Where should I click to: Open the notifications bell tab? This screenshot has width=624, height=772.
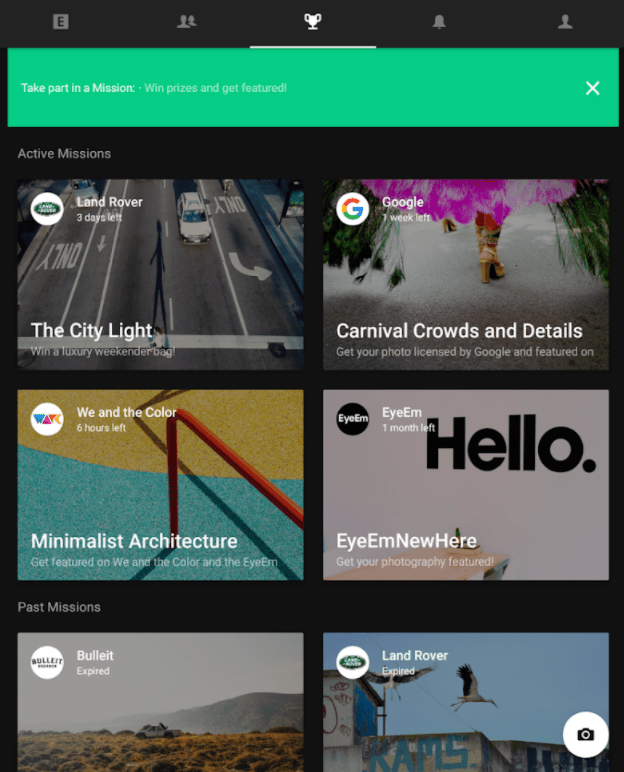[x=439, y=22]
